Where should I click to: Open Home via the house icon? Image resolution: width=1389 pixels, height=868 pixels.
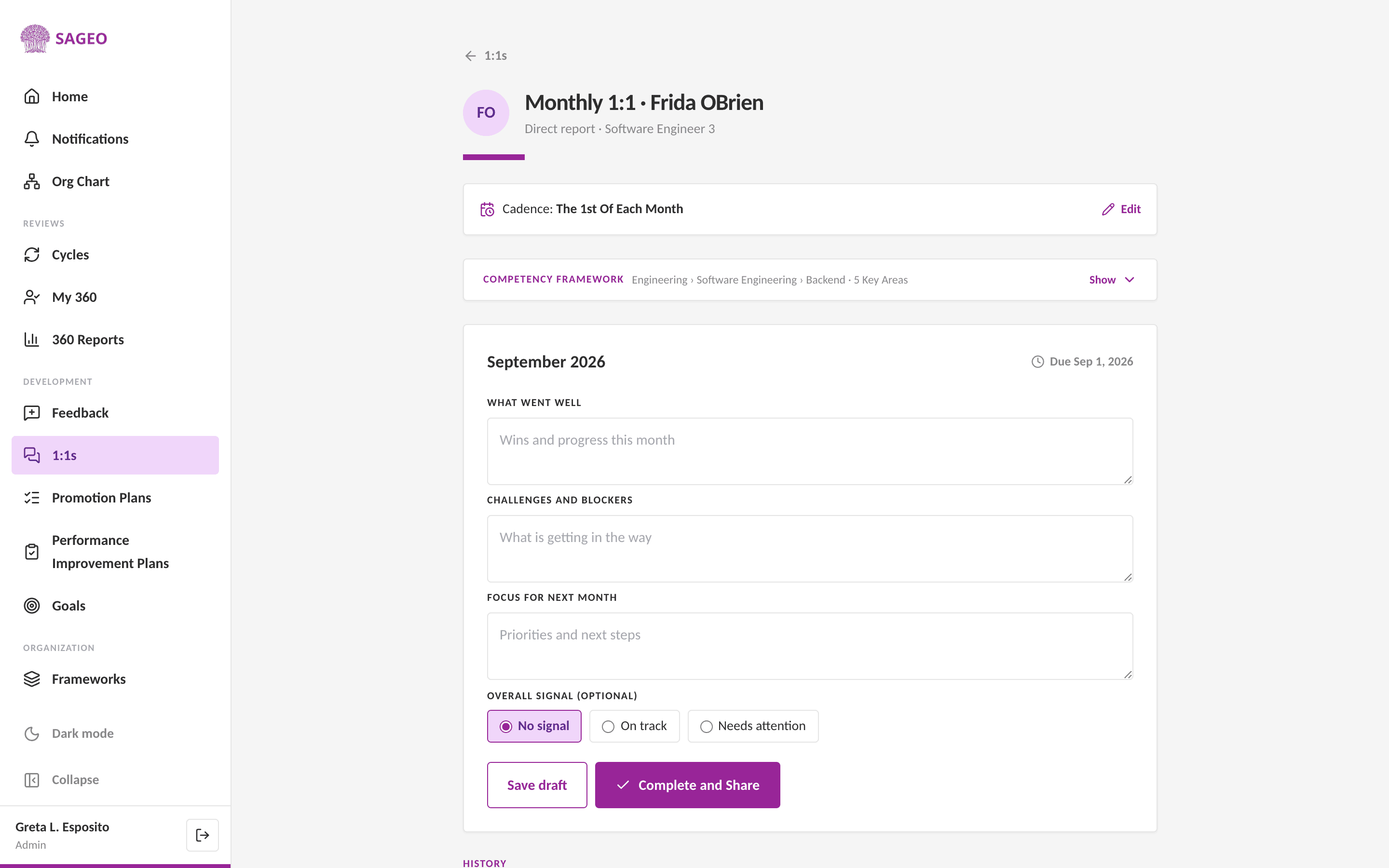[x=31, y=96]
